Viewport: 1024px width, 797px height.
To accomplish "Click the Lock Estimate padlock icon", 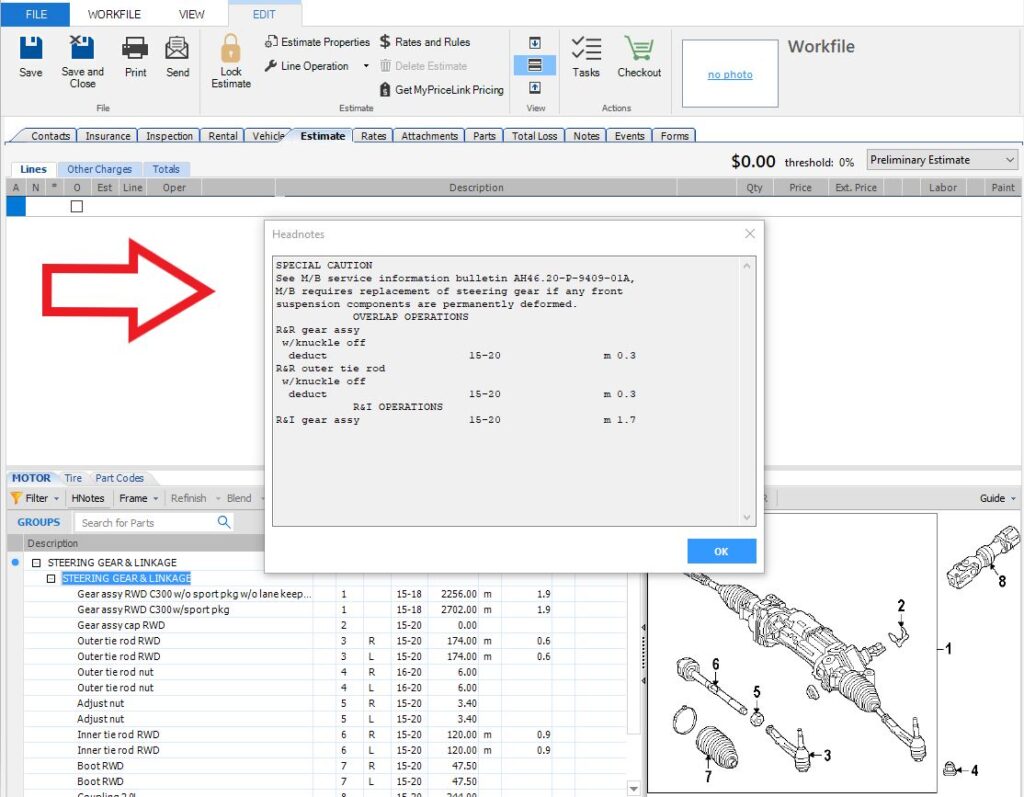I will click(x=231, y=50).
